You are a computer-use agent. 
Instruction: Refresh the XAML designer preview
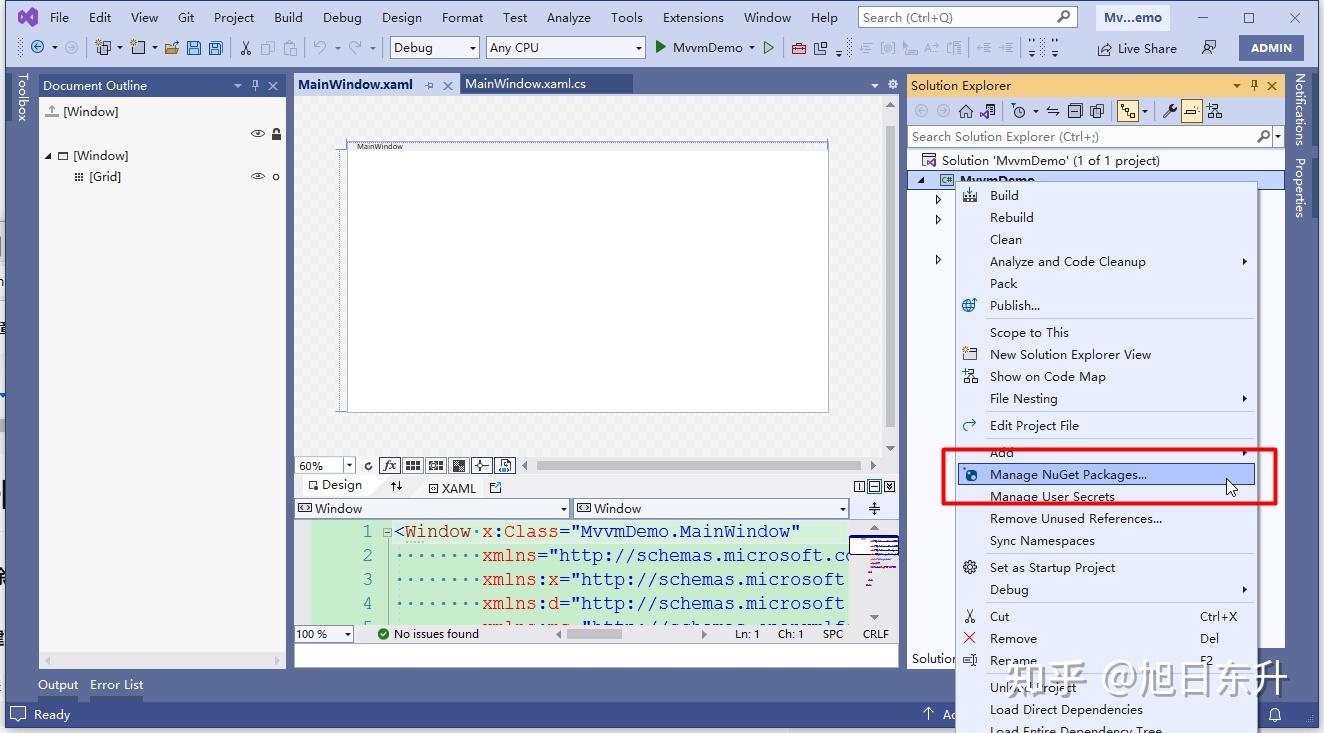(x=369, y=465)
